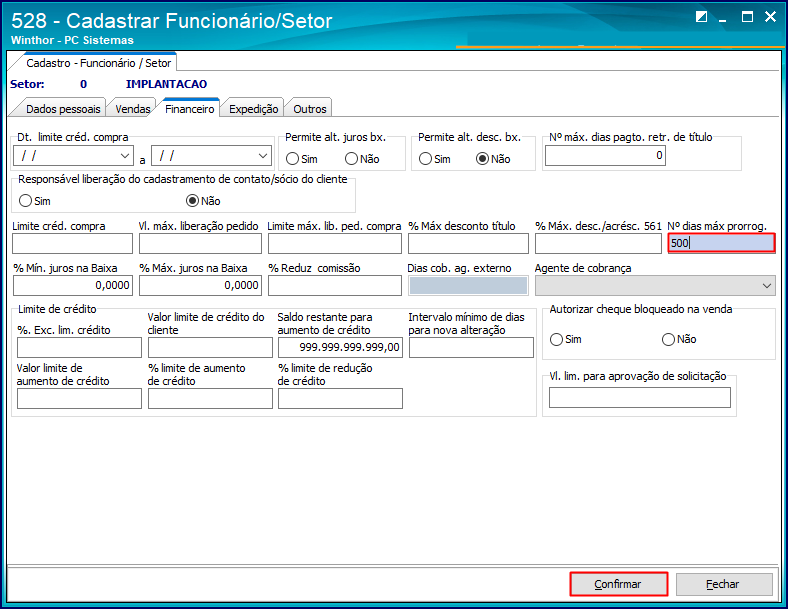Go to the Outros tab
The height and width of the screenshot is (609, 788).
tap(310, 109)
